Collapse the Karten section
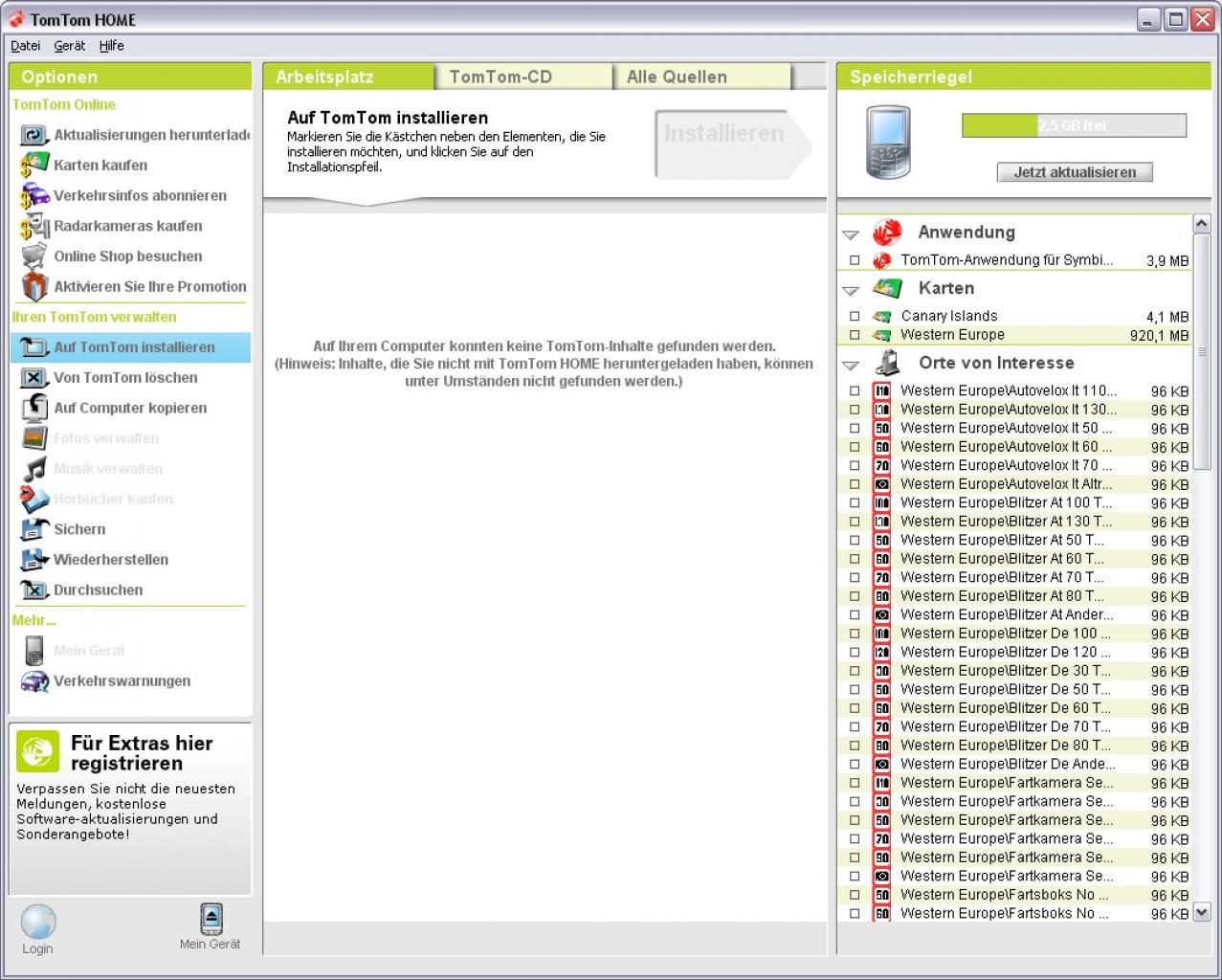This screenshot has height=980, width=1222. (851, 290)
